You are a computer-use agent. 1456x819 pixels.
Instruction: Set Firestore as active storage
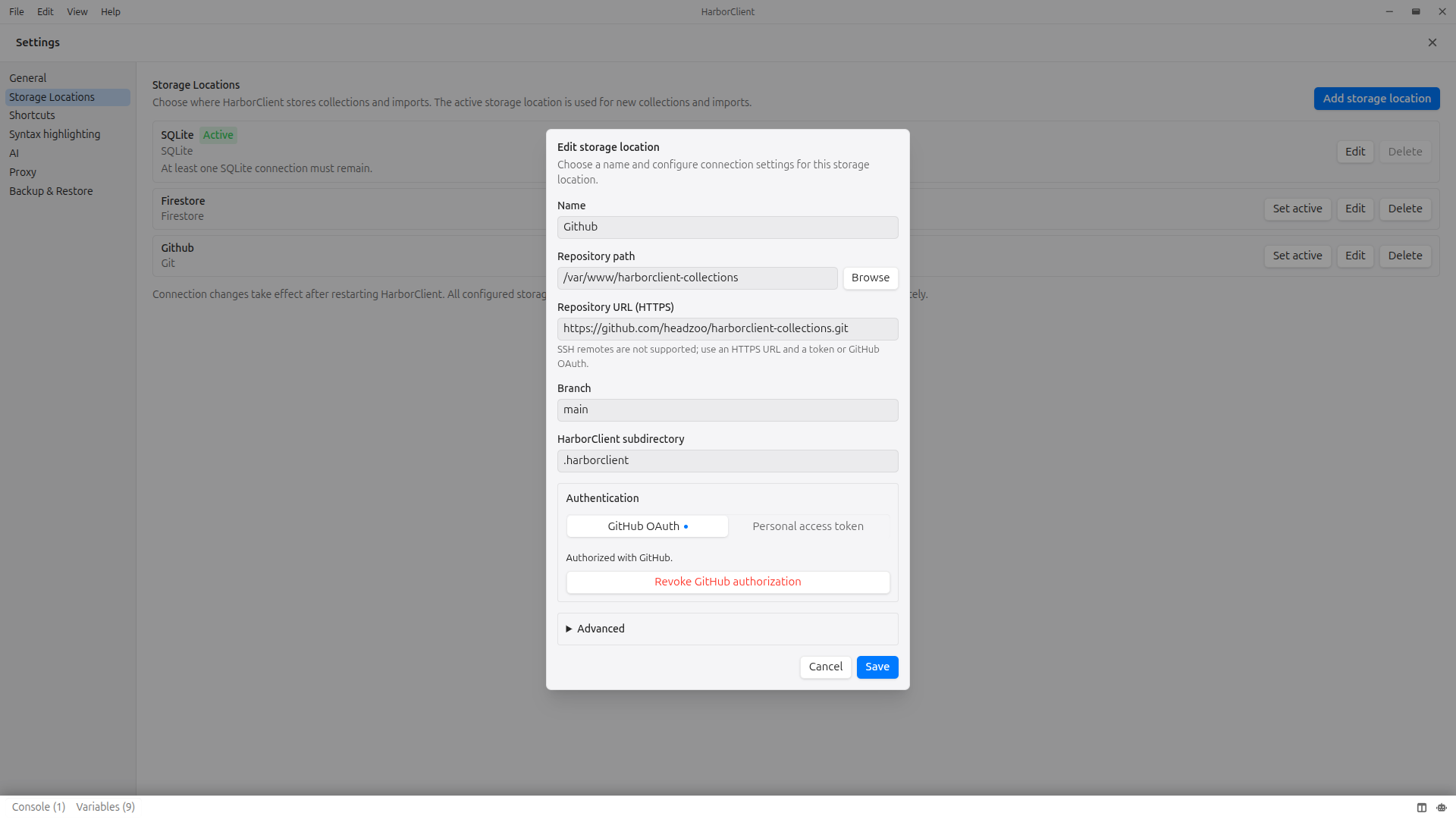(x=1298, y=209)
